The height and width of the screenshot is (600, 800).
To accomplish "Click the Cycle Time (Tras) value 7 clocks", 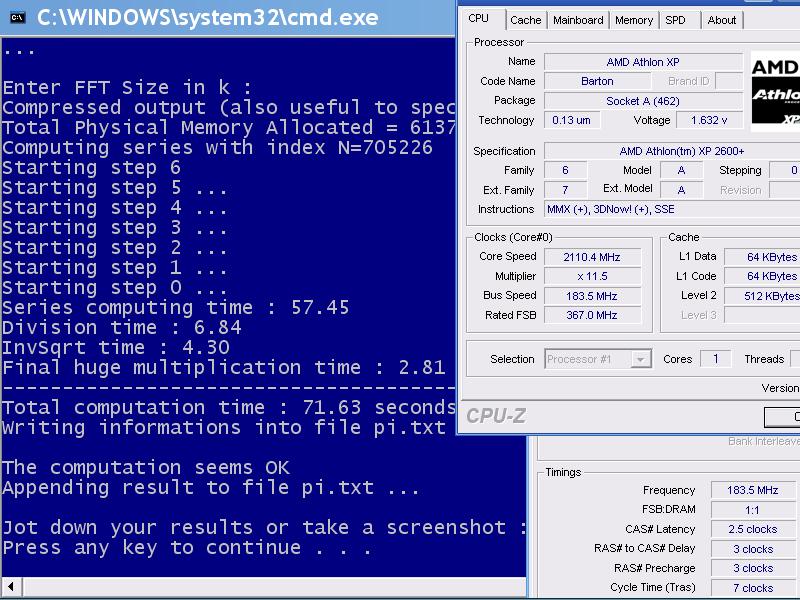I will [753, 588].
